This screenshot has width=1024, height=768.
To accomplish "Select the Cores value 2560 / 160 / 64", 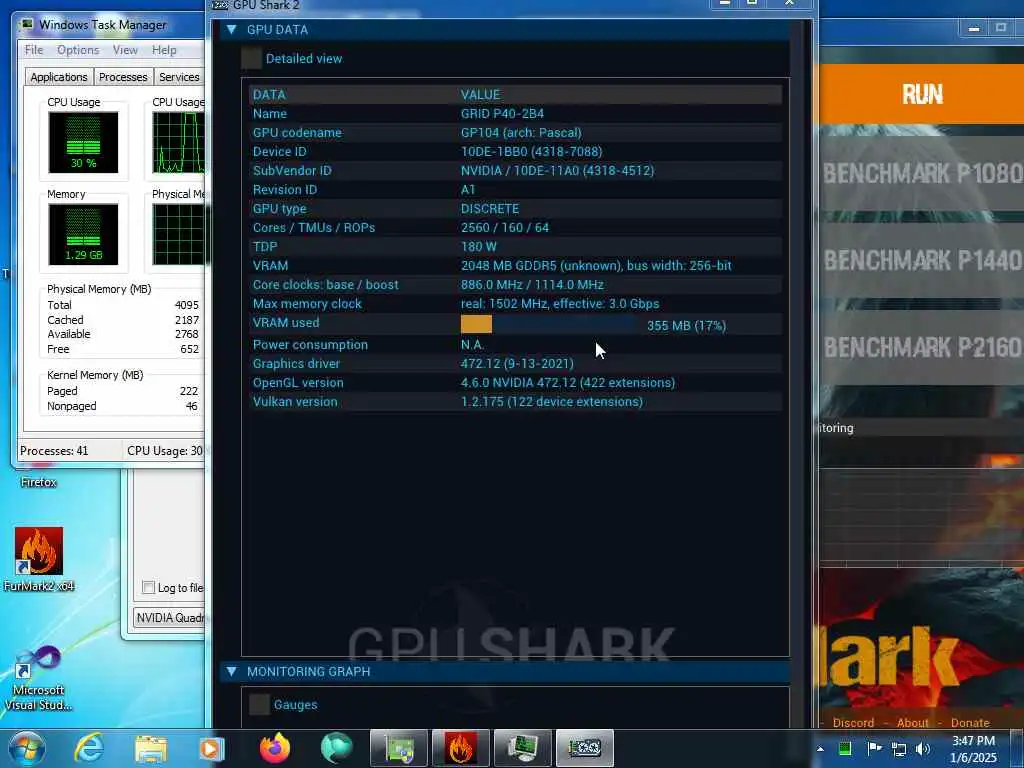I will (505, 228).
